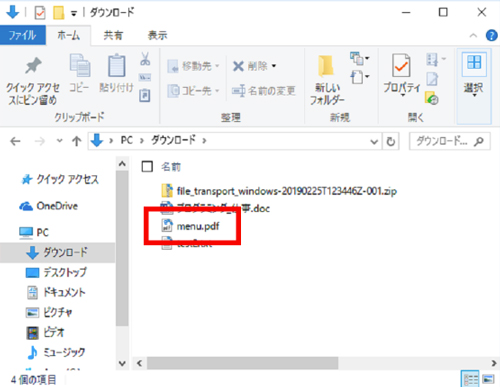The height and width of the screenshot is (387, 500).
Task: Switch to the File (ファイル) tab
Action: coord(22,35)
